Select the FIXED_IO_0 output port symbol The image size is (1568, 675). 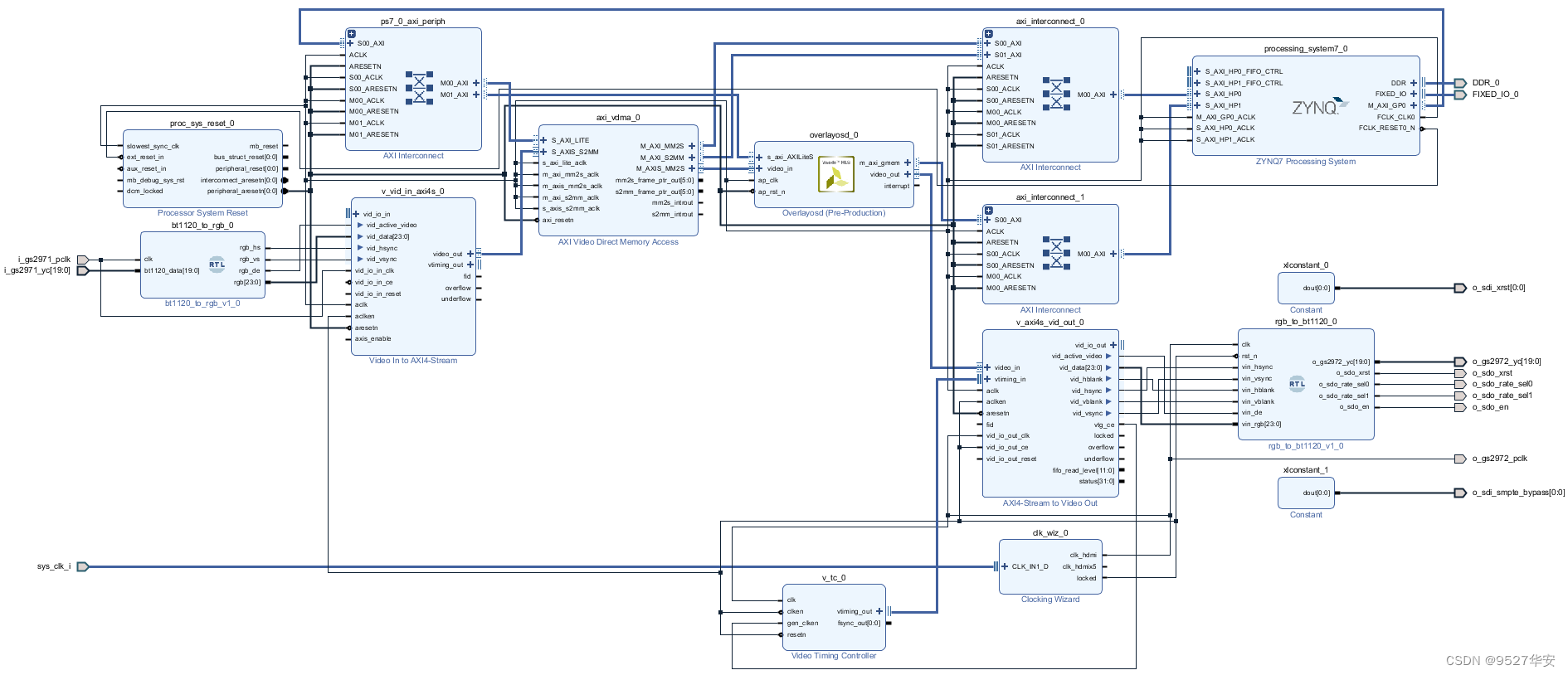point(1460,95)
